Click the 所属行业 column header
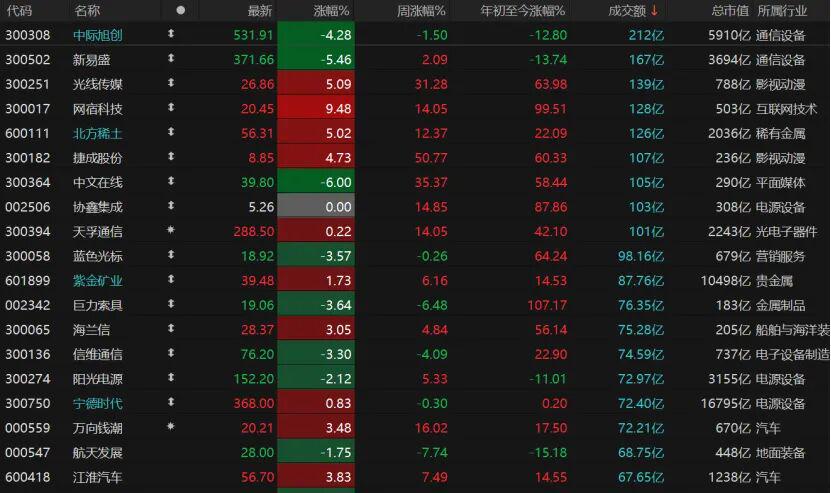The image size is (831, 493). point(784,11)
